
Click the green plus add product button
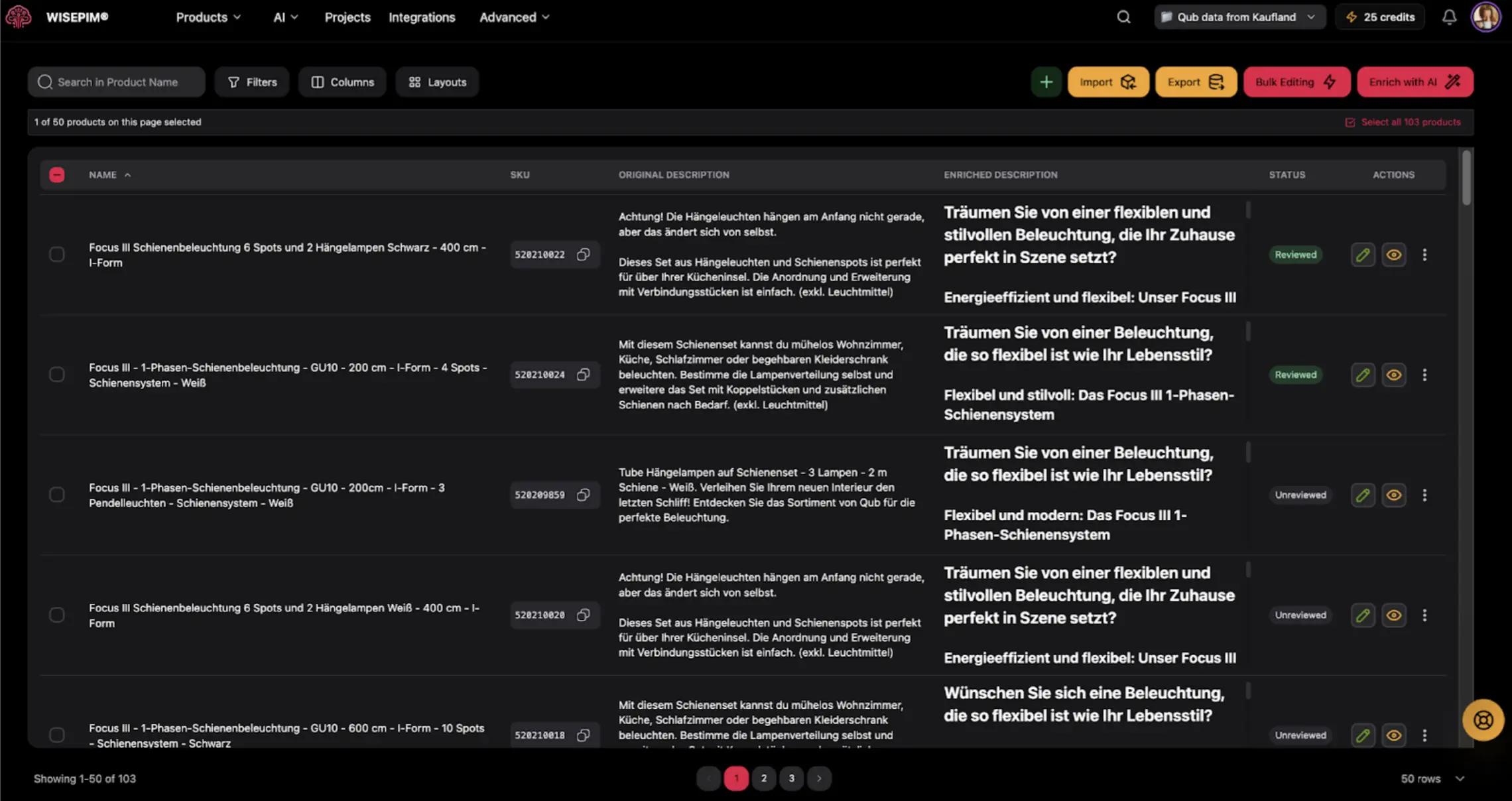tap(1046, 82)
